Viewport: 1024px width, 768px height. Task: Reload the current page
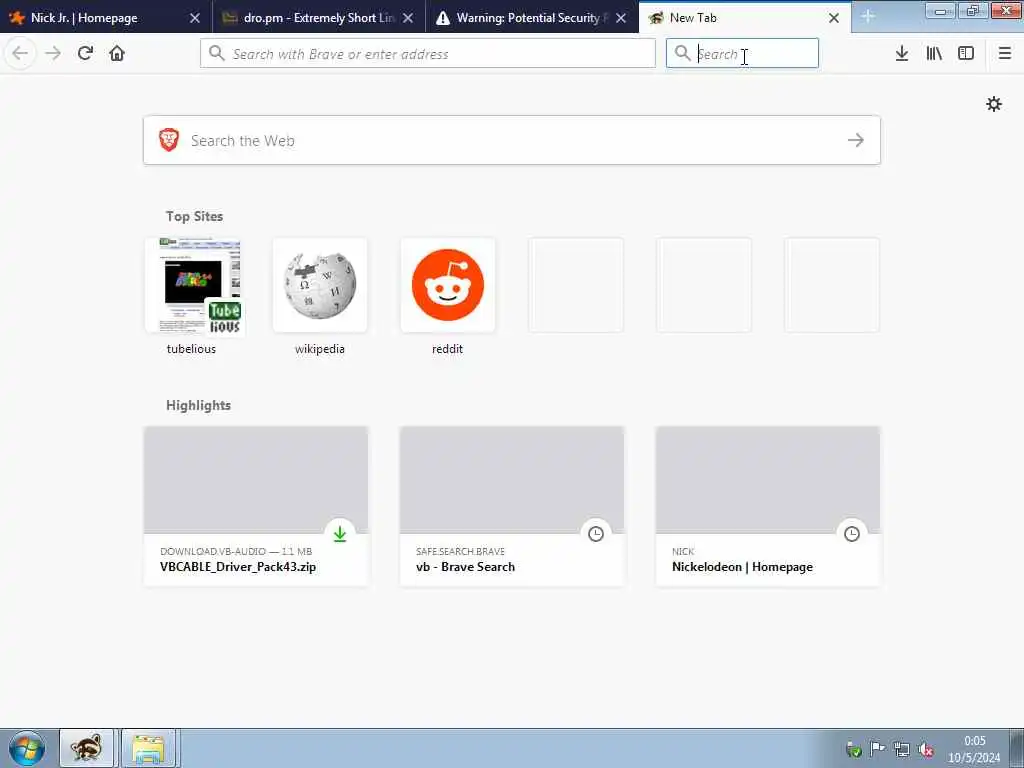(x=86, y=53)
